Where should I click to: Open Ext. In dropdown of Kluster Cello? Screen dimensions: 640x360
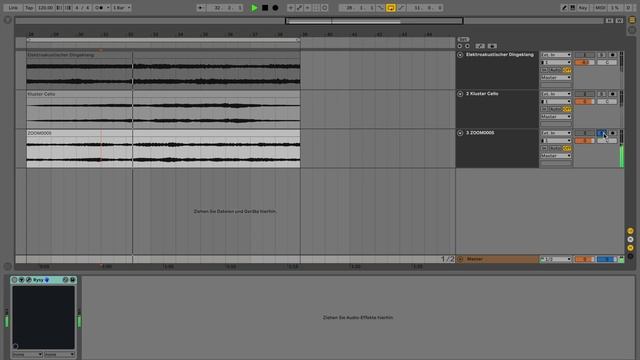point(556,94)
